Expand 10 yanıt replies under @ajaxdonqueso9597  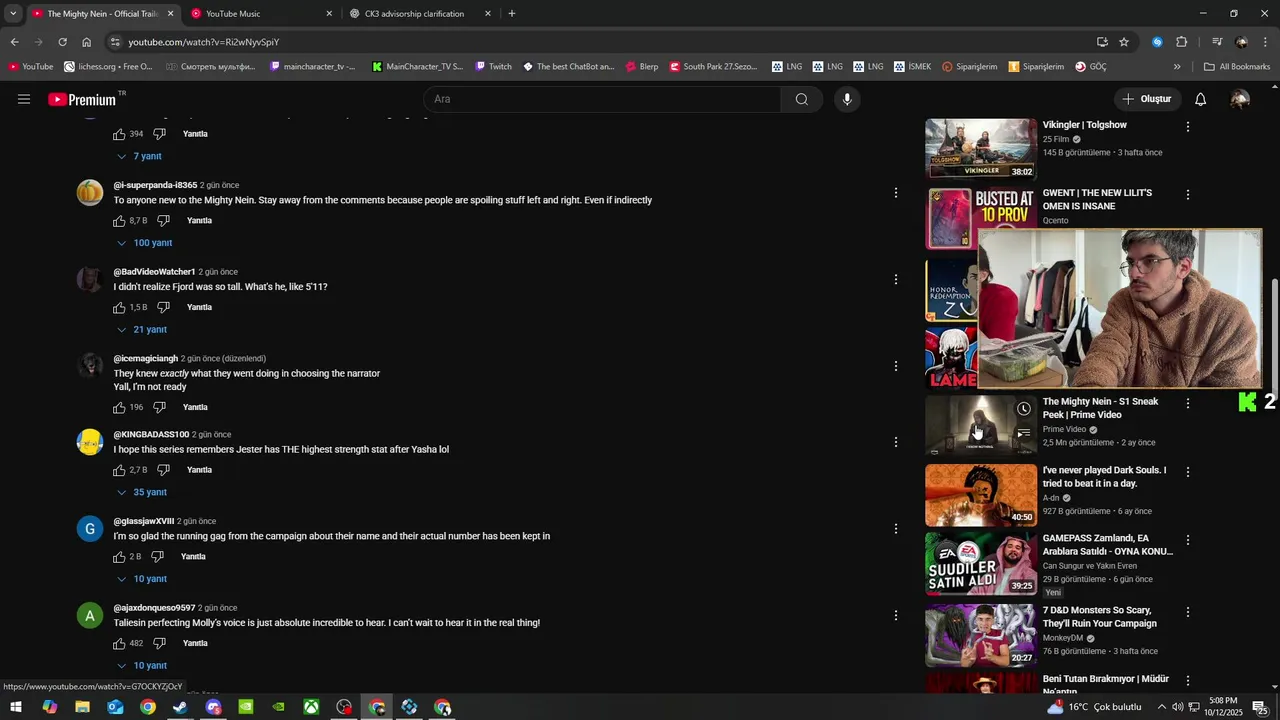pos(142,666)
